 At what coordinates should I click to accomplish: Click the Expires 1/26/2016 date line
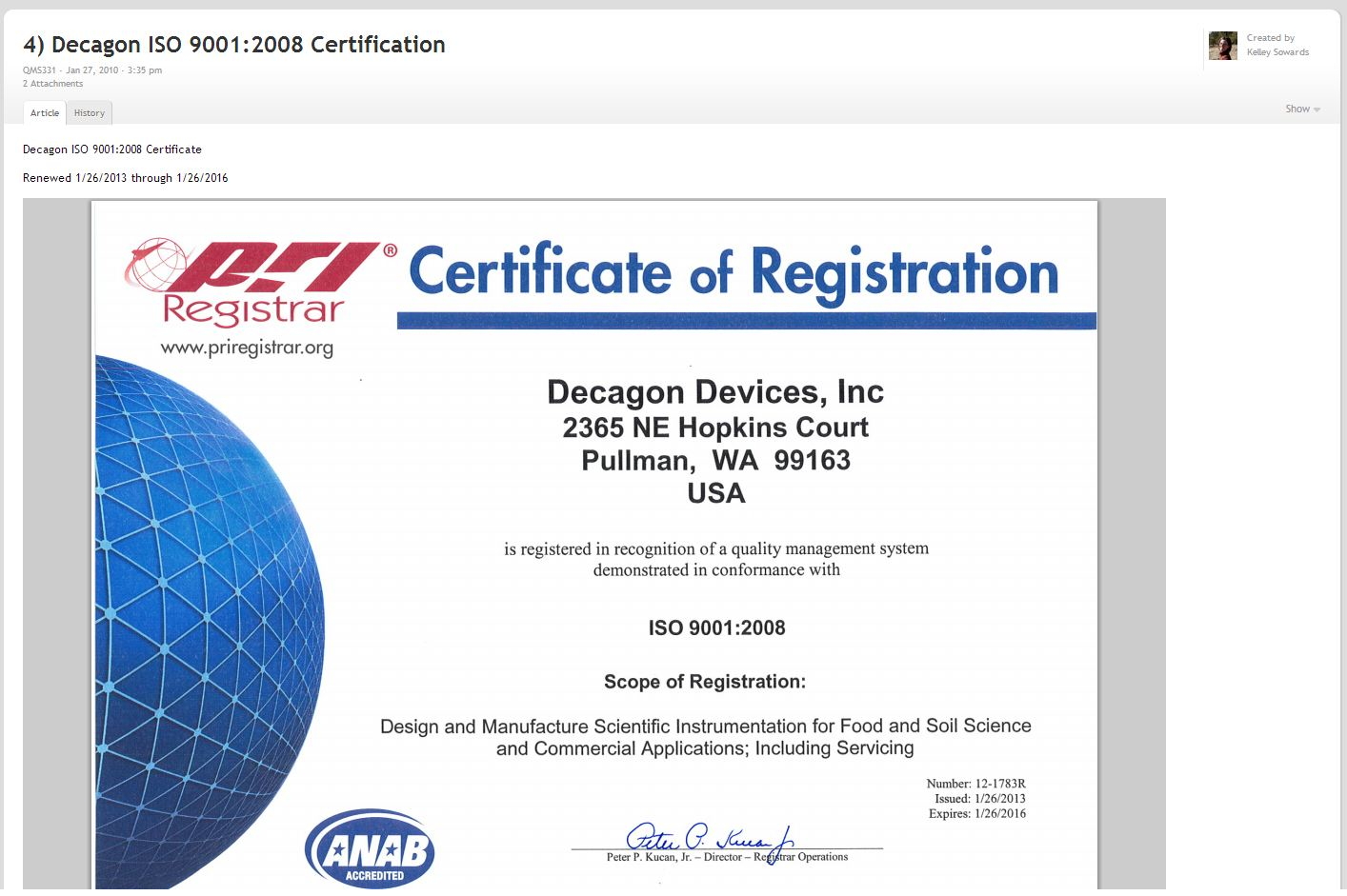976,814
